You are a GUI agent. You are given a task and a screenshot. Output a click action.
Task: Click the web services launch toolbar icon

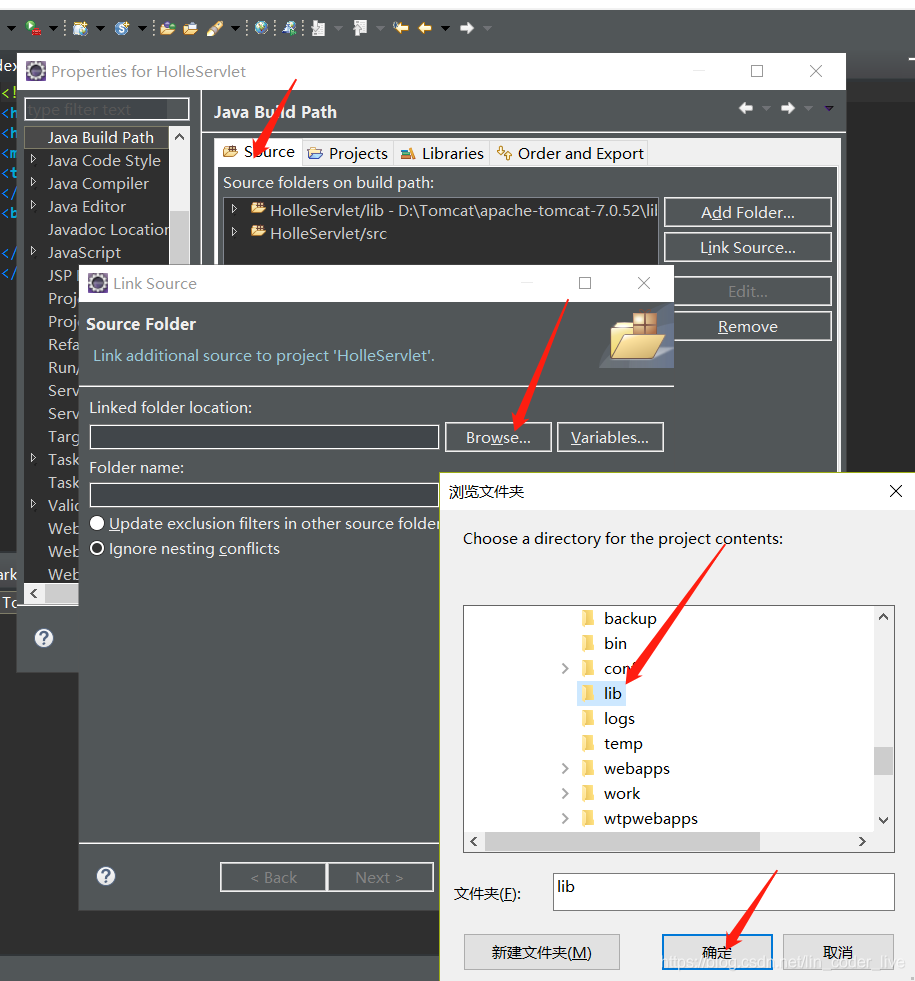click(x=289, y=28)
